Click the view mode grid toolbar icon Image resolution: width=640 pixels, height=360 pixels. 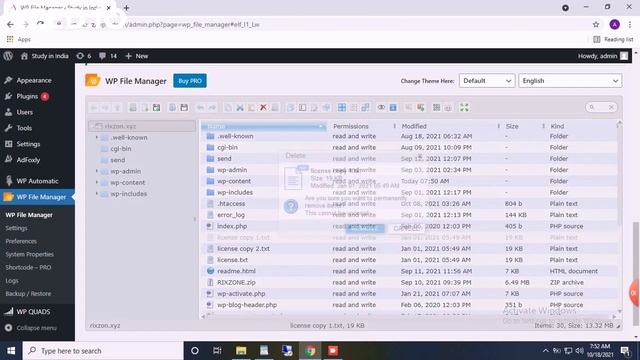pos(436,108)
